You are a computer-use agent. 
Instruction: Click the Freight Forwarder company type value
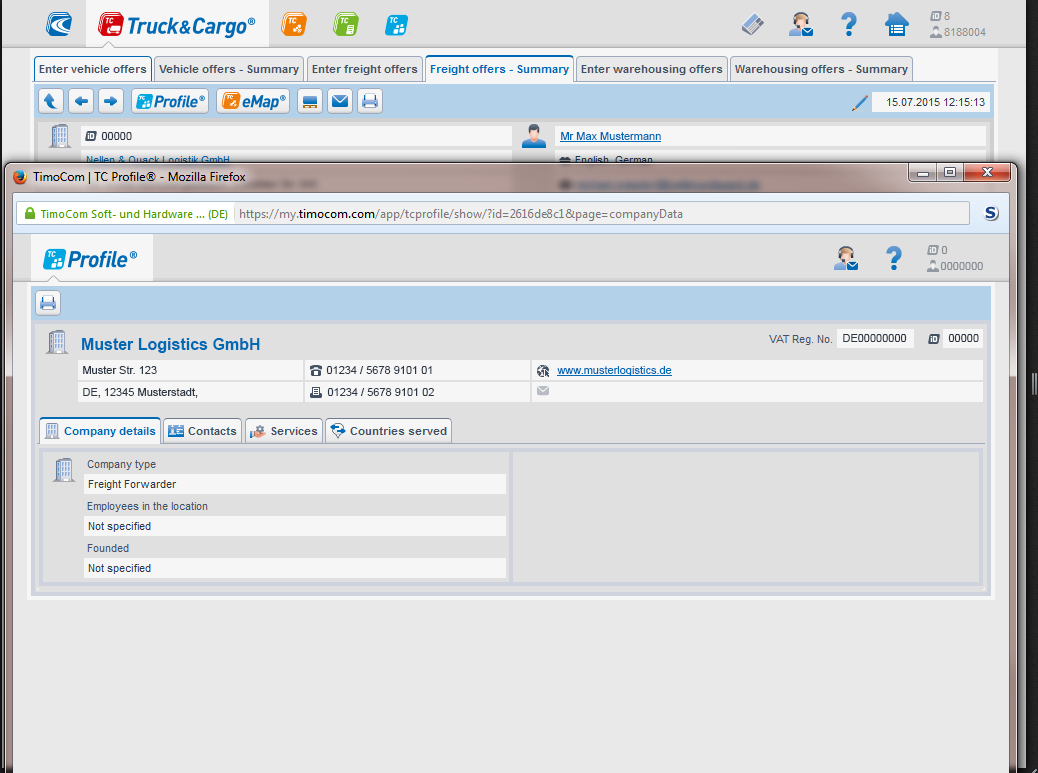pyautogui.click(x=295, y=484)
